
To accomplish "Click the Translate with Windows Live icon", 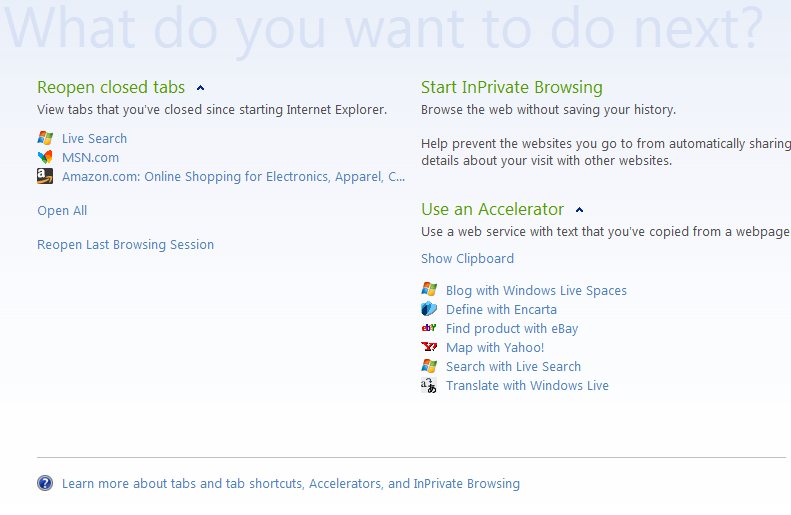I will pos(429,385).
